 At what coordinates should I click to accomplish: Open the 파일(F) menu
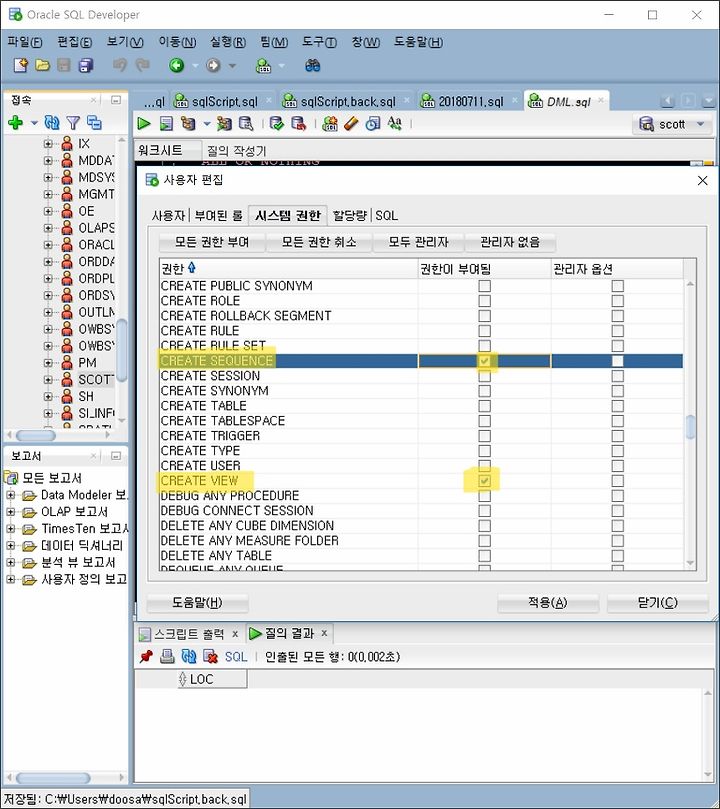coord(25,42)
